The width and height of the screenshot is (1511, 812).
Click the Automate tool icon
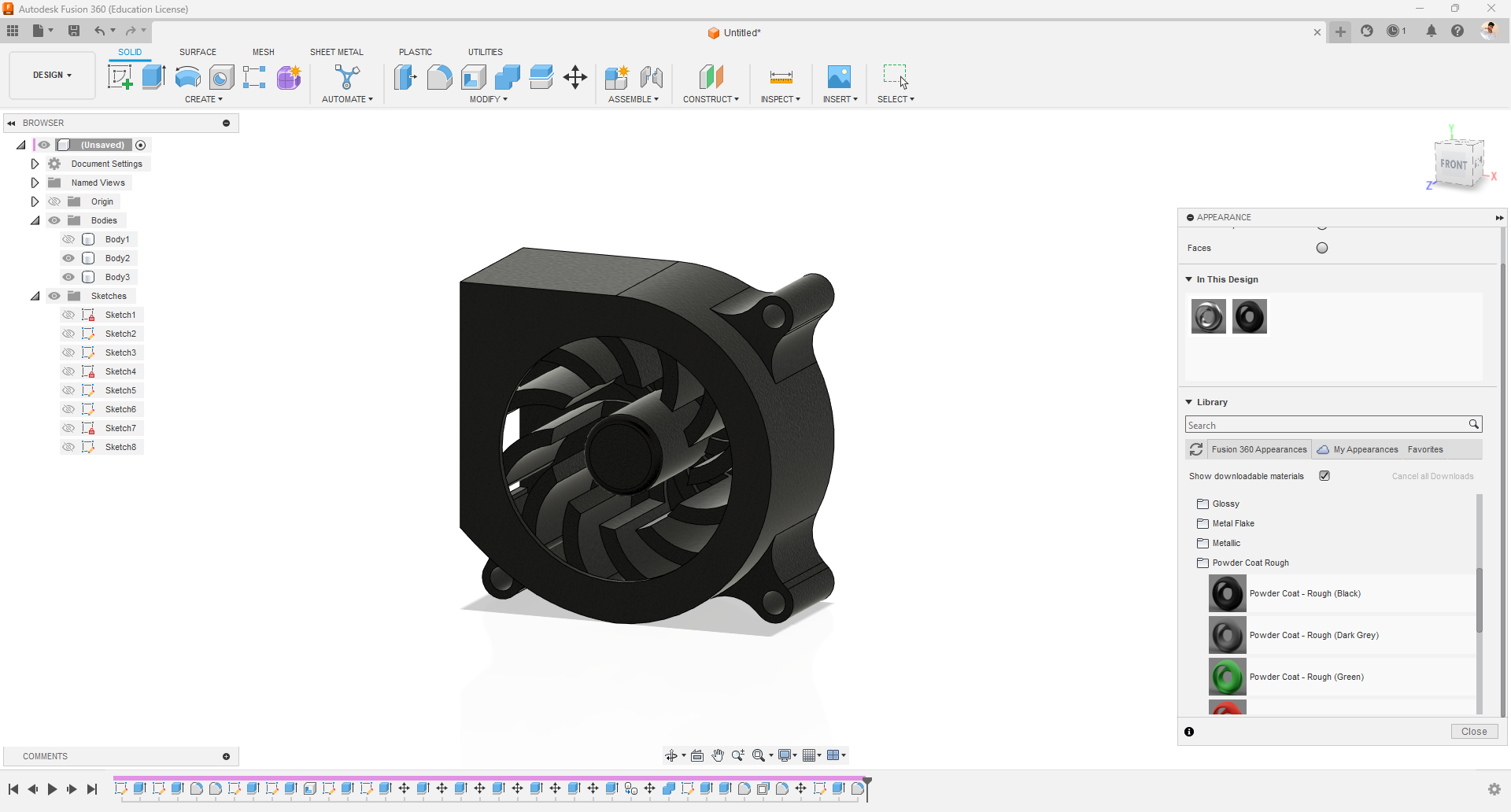tap(347, 77)
